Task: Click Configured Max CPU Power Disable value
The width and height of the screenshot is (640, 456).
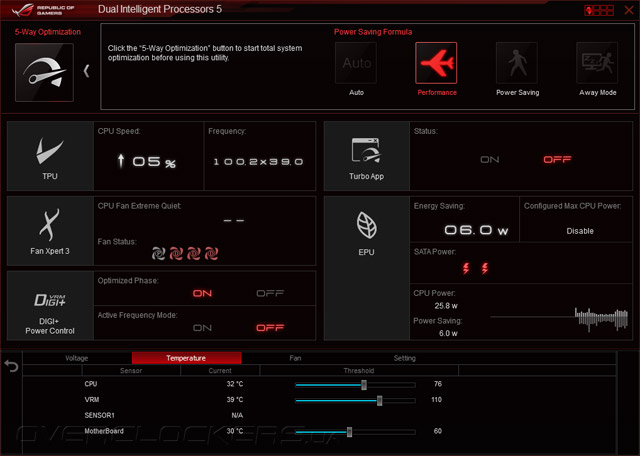Action: (580, 231)
